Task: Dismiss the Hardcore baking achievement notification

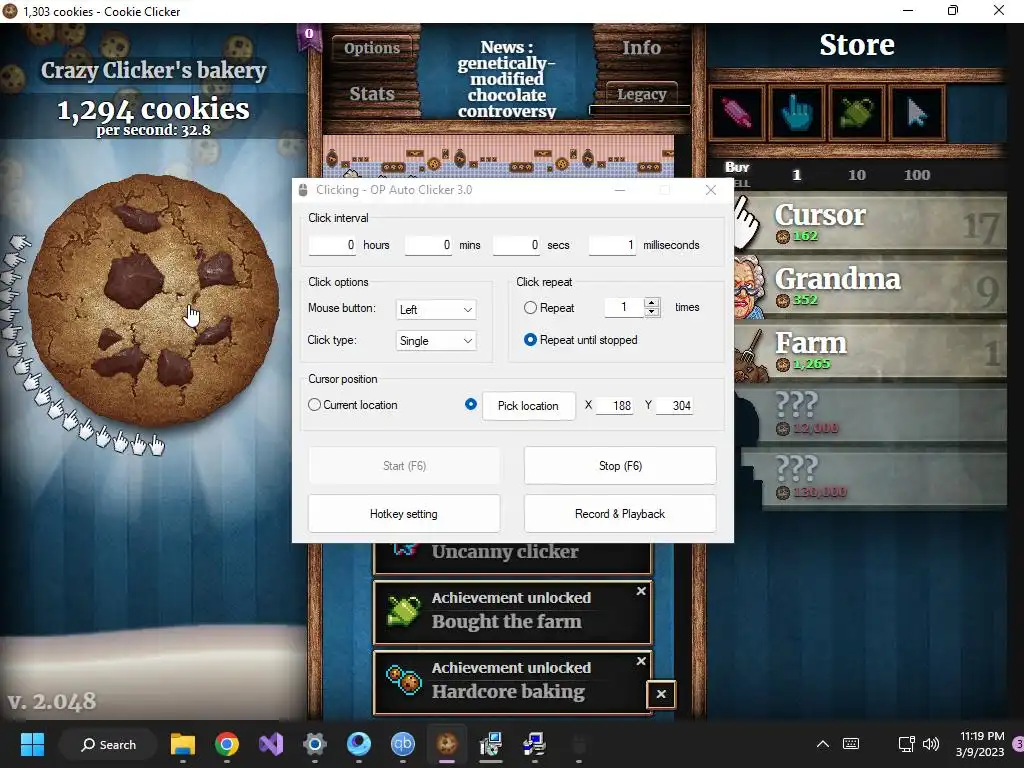Action: 641,662
